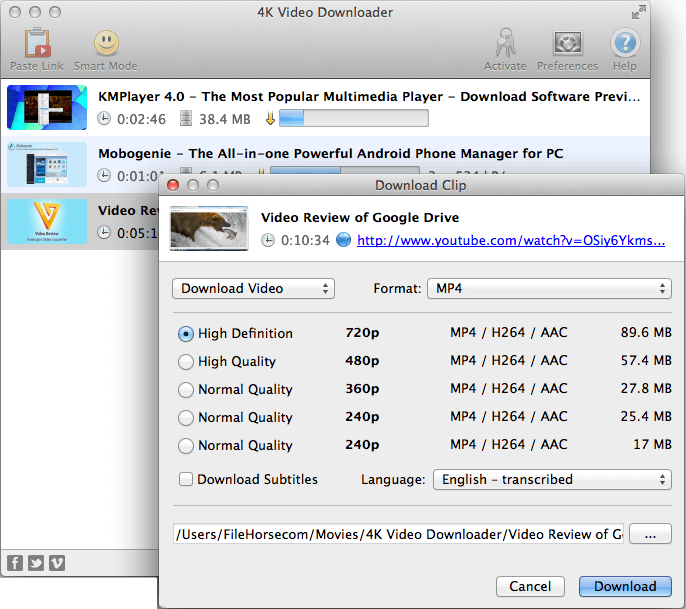The width and height of the screenshot is (686, 609).
Task: Click the Mobogenie download progress bar
Action: tap(345, 170)
